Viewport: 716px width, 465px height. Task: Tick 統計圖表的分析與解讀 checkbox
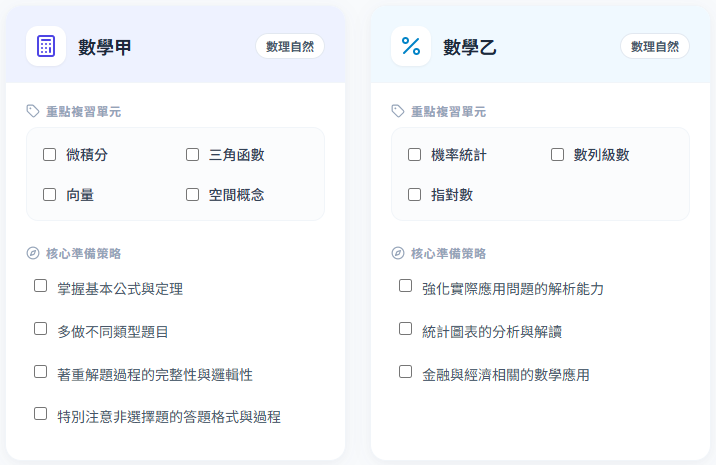pyautogui.click(x=405, y=329)
